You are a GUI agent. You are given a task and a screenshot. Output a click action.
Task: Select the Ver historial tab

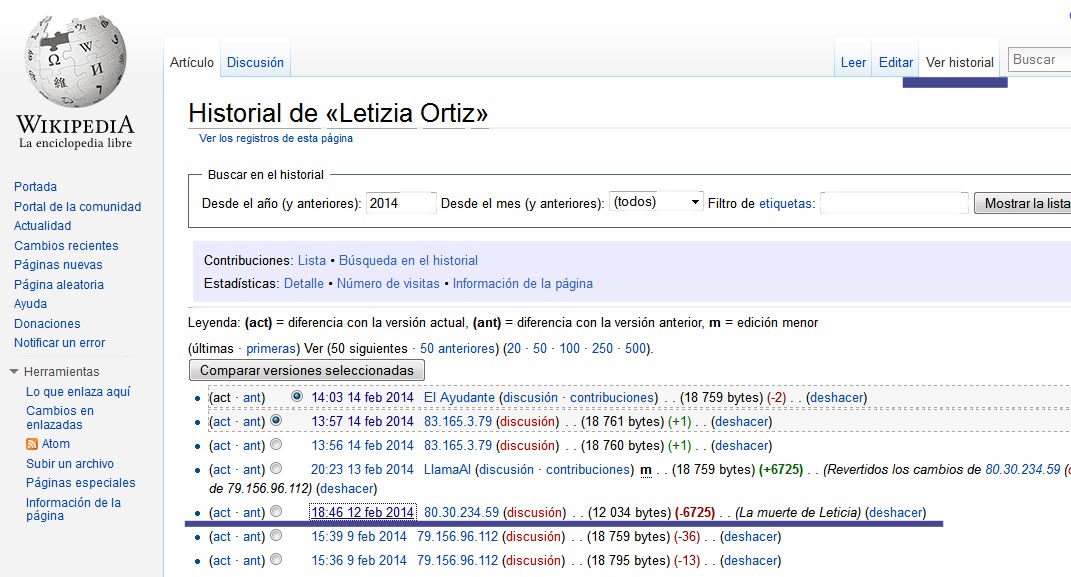point(960,62)
